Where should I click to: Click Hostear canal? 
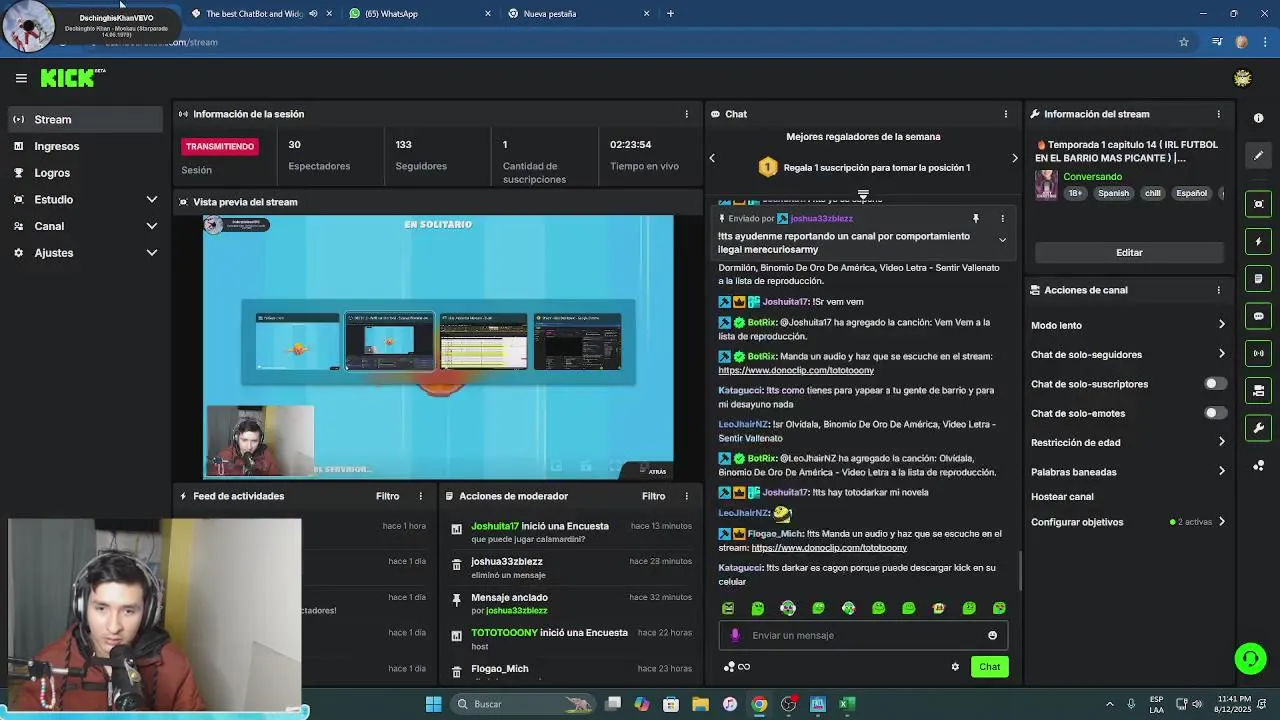tap(1062, 497)
